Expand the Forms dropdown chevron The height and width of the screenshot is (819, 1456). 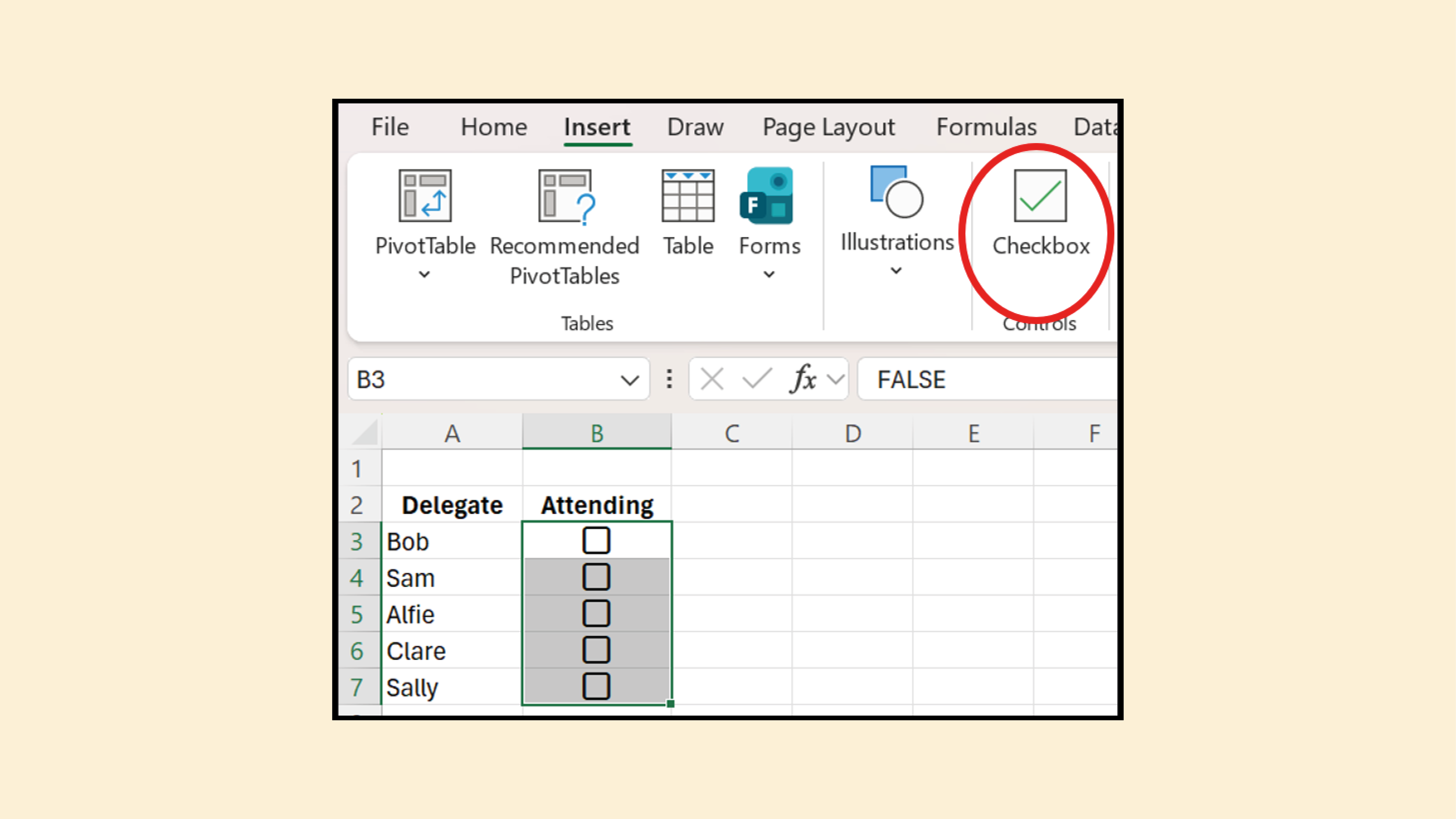click(769, 275)
